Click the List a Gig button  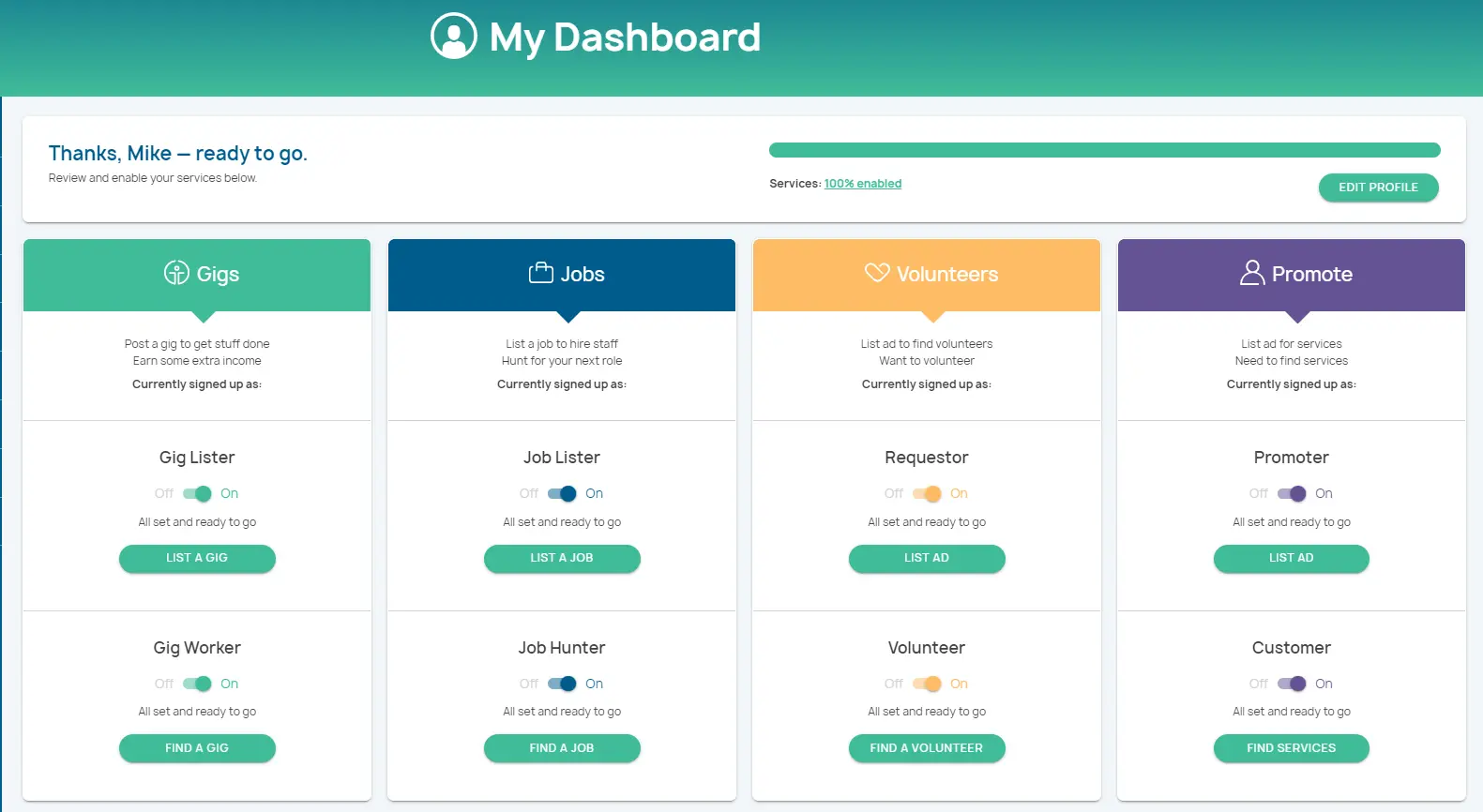197,558
